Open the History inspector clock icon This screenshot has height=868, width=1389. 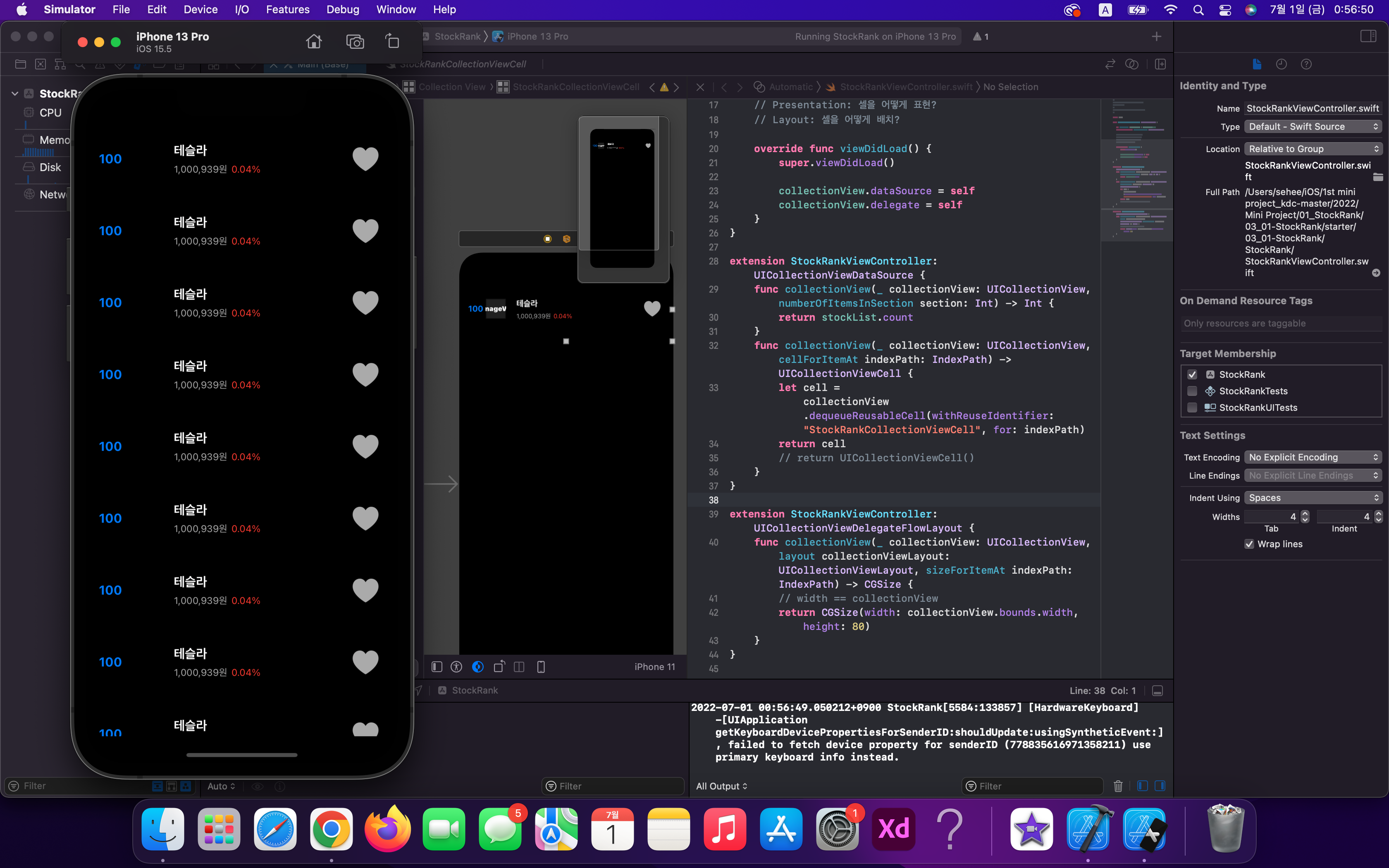[1281, 64]
